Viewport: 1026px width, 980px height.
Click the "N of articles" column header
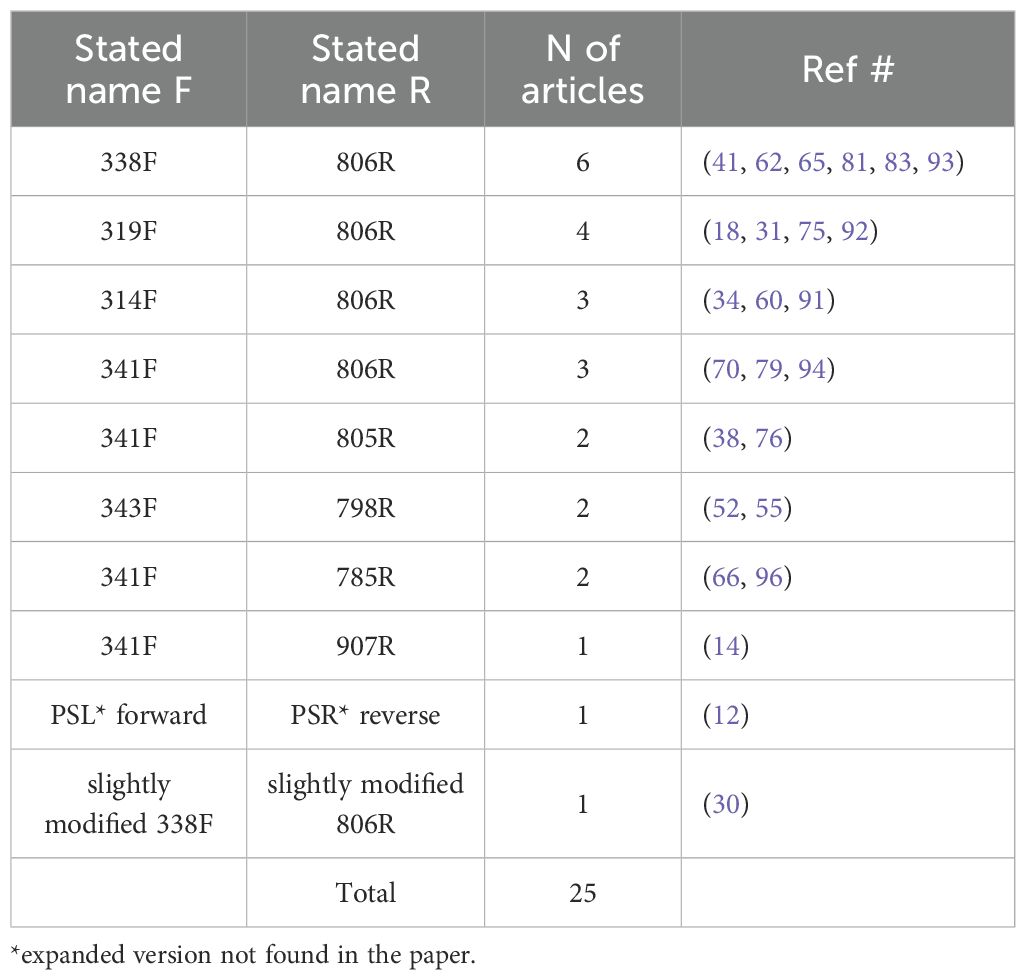[582, 70]
